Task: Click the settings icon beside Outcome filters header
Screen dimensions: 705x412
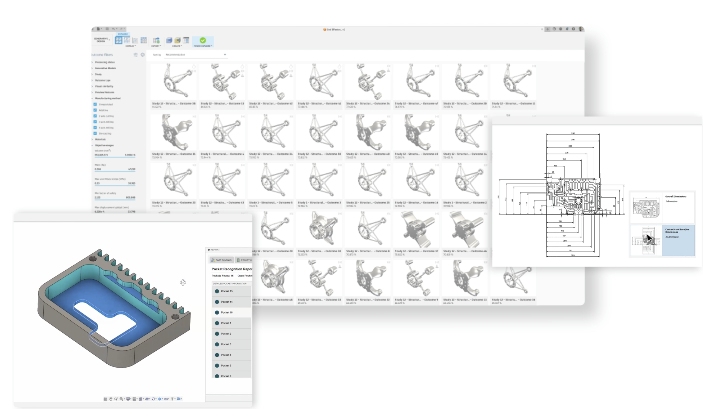Action: (141, 54)
